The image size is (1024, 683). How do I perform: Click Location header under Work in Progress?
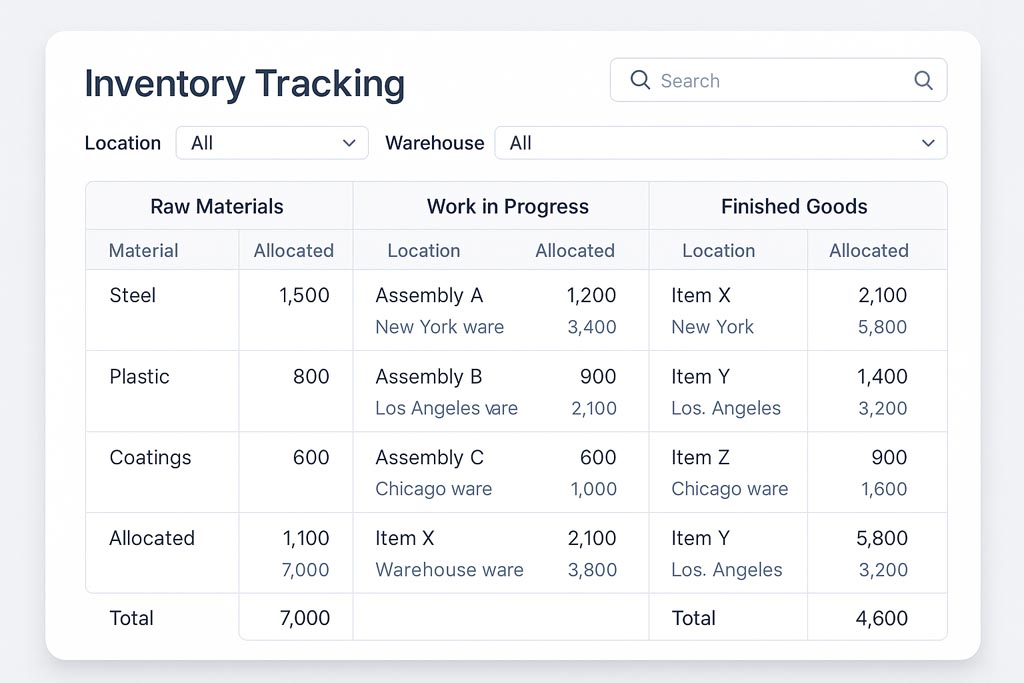click(424, 251)
